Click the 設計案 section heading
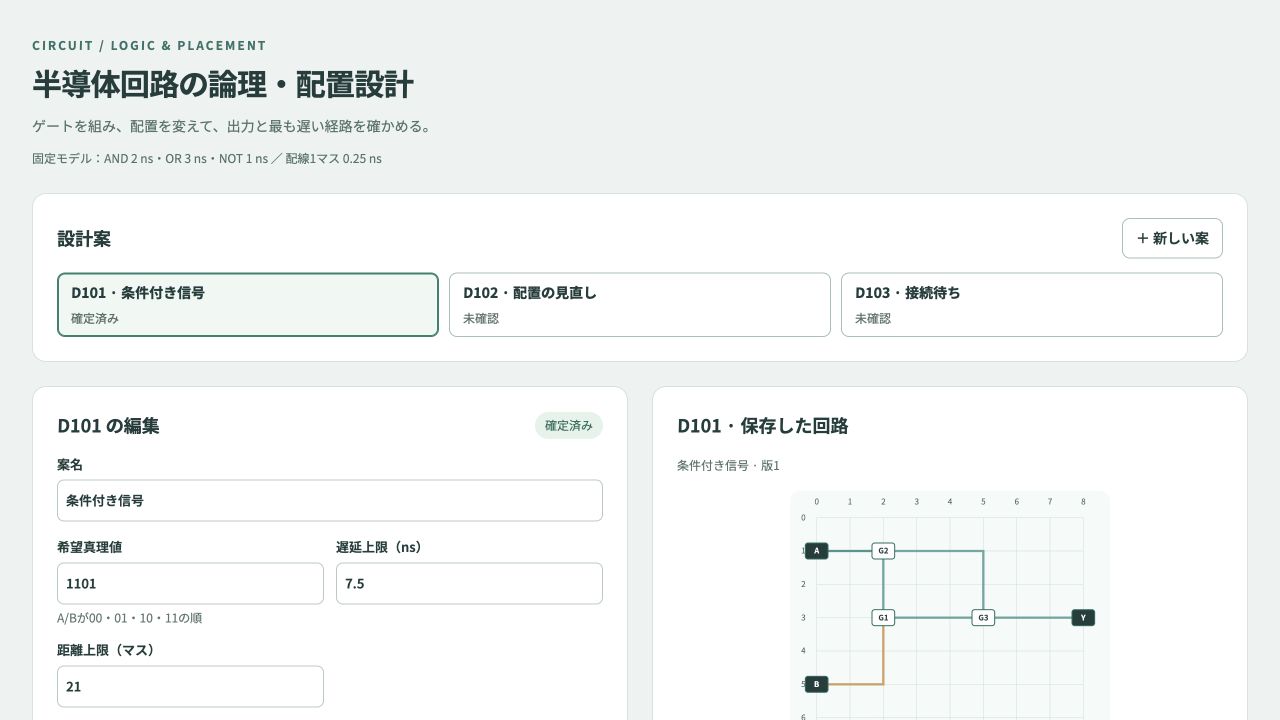Viewport: 1280px width, 720px height. coord(84,239)
